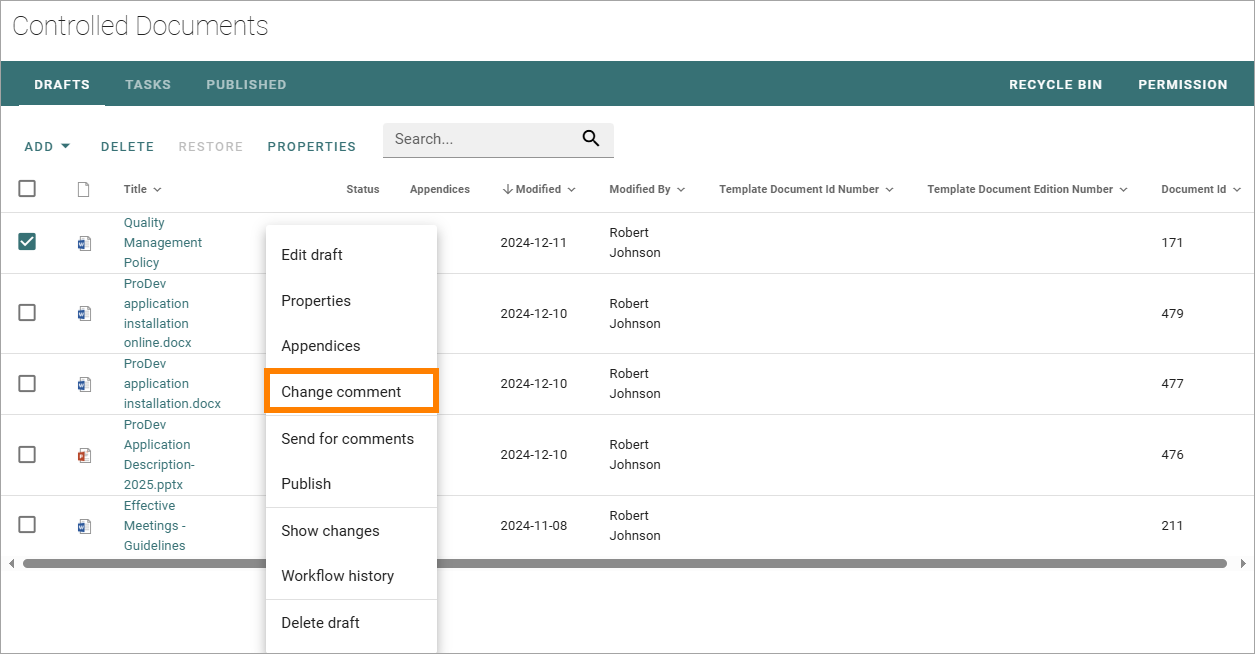Check the ProDev application installation.docx row checkbox

click(27, 383)
